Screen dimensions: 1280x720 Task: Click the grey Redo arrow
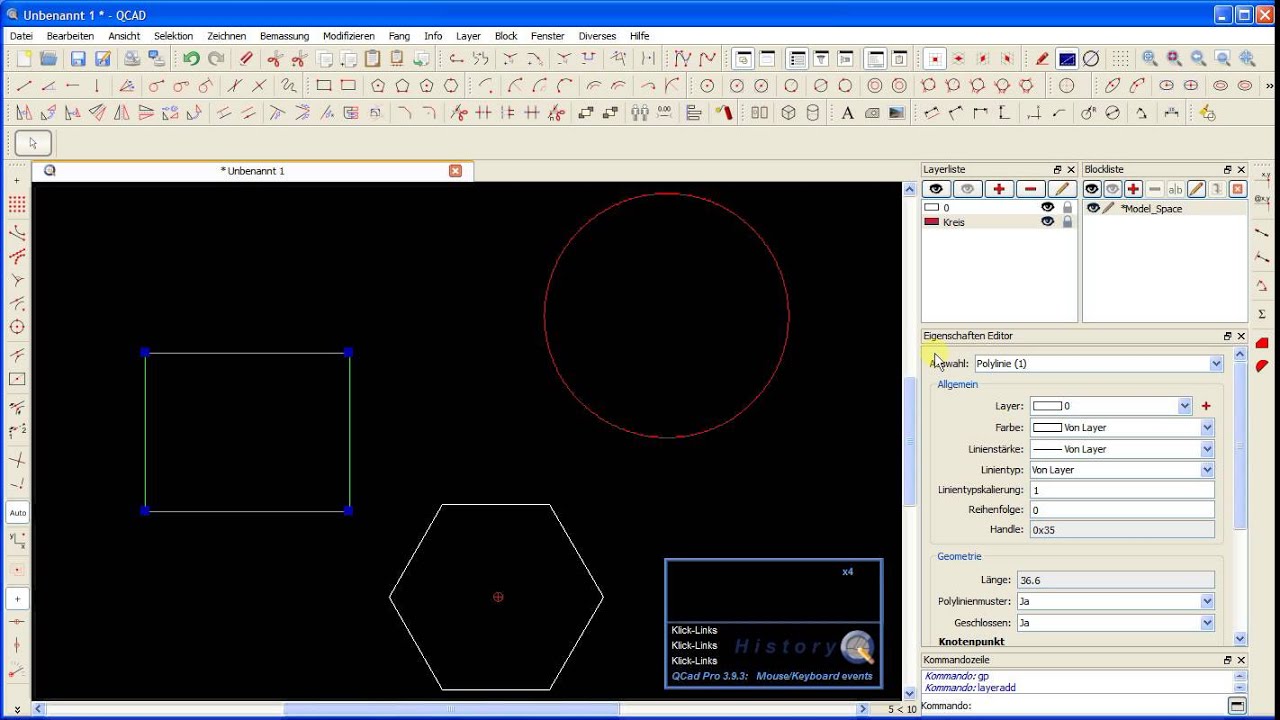(216, 59)
